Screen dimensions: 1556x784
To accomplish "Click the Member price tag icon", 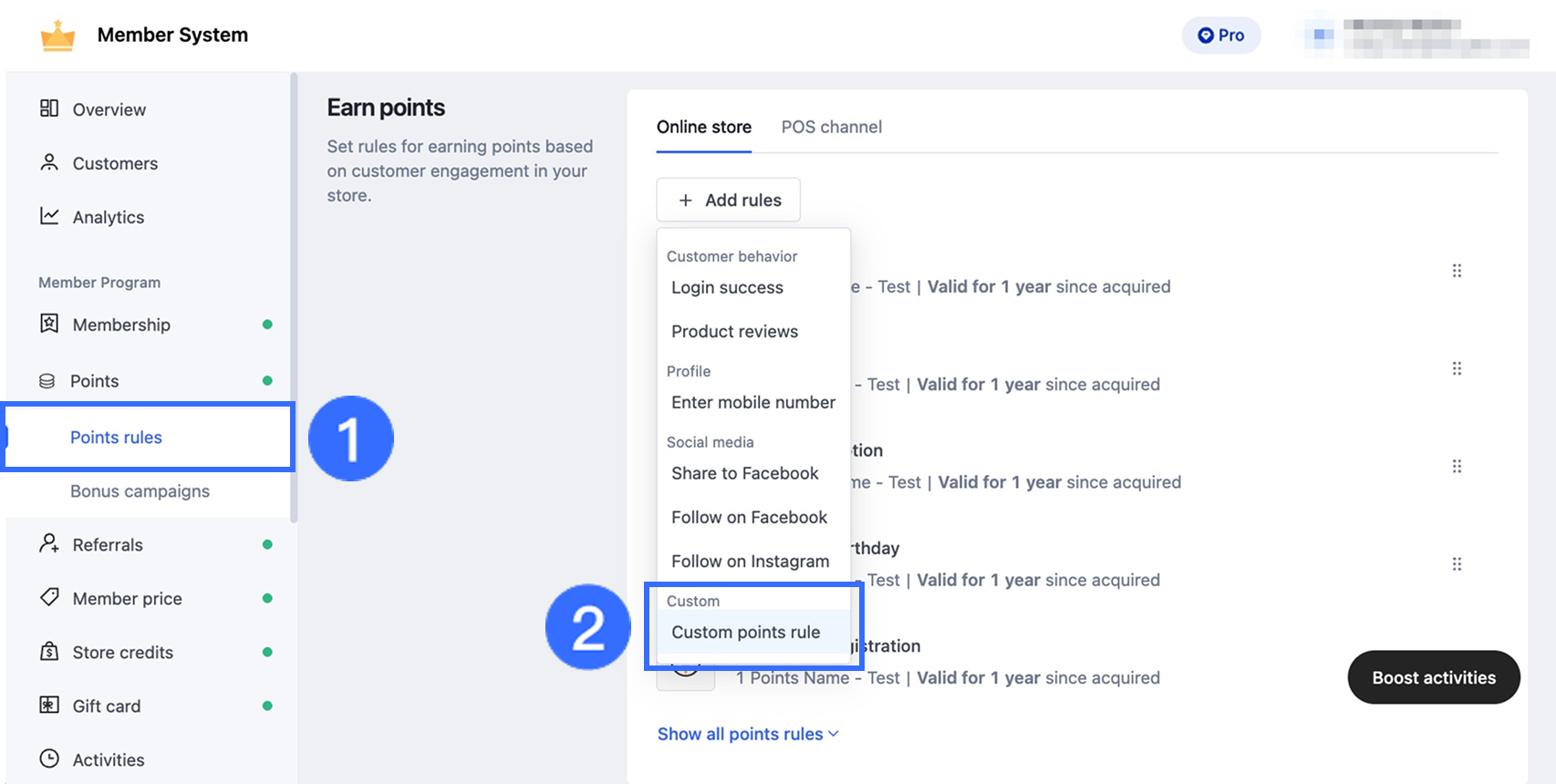I will [x=49, y=597].
